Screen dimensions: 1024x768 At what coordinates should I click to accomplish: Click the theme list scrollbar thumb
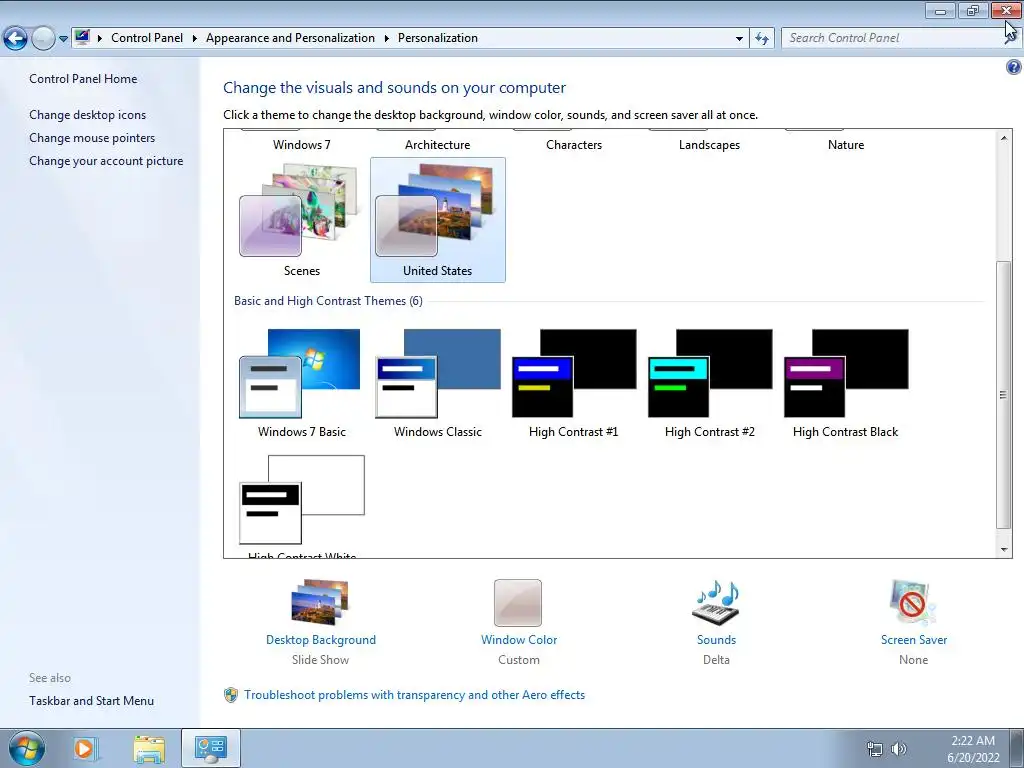[1004, 394]
